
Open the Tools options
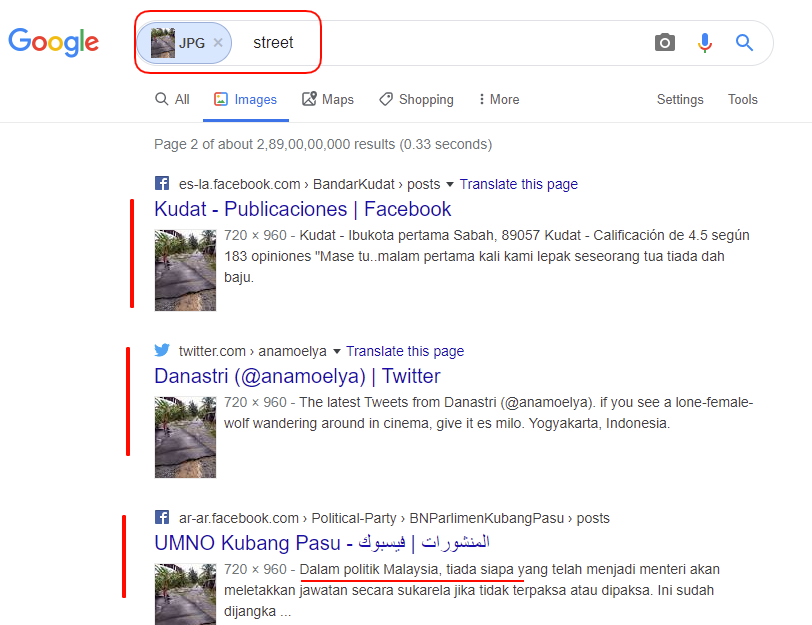[743, 99]
